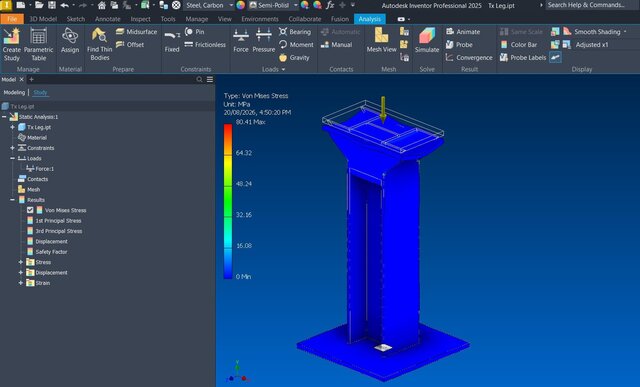Apply a Gravity load
Image resolution: width=640 pixels, height=387 pixels.
tap(294, 58)
